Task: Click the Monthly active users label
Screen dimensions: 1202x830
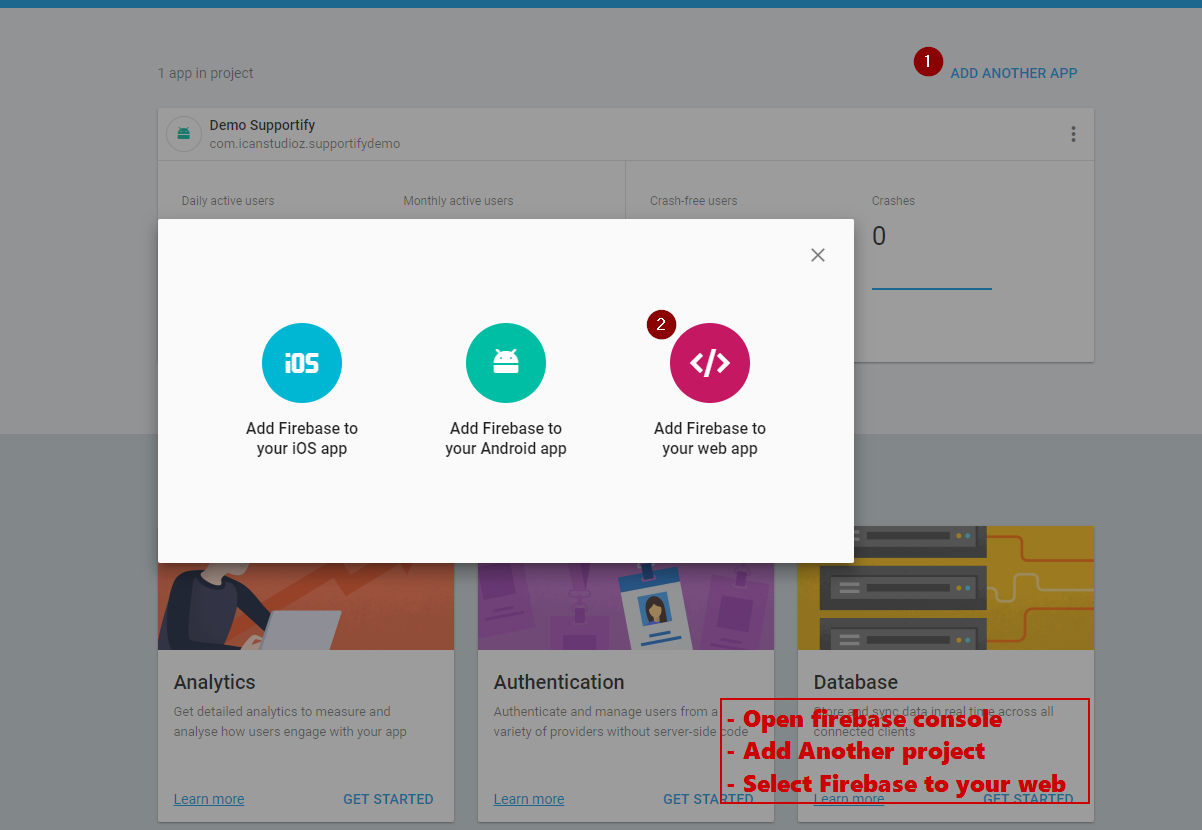Action: (458, 201)
